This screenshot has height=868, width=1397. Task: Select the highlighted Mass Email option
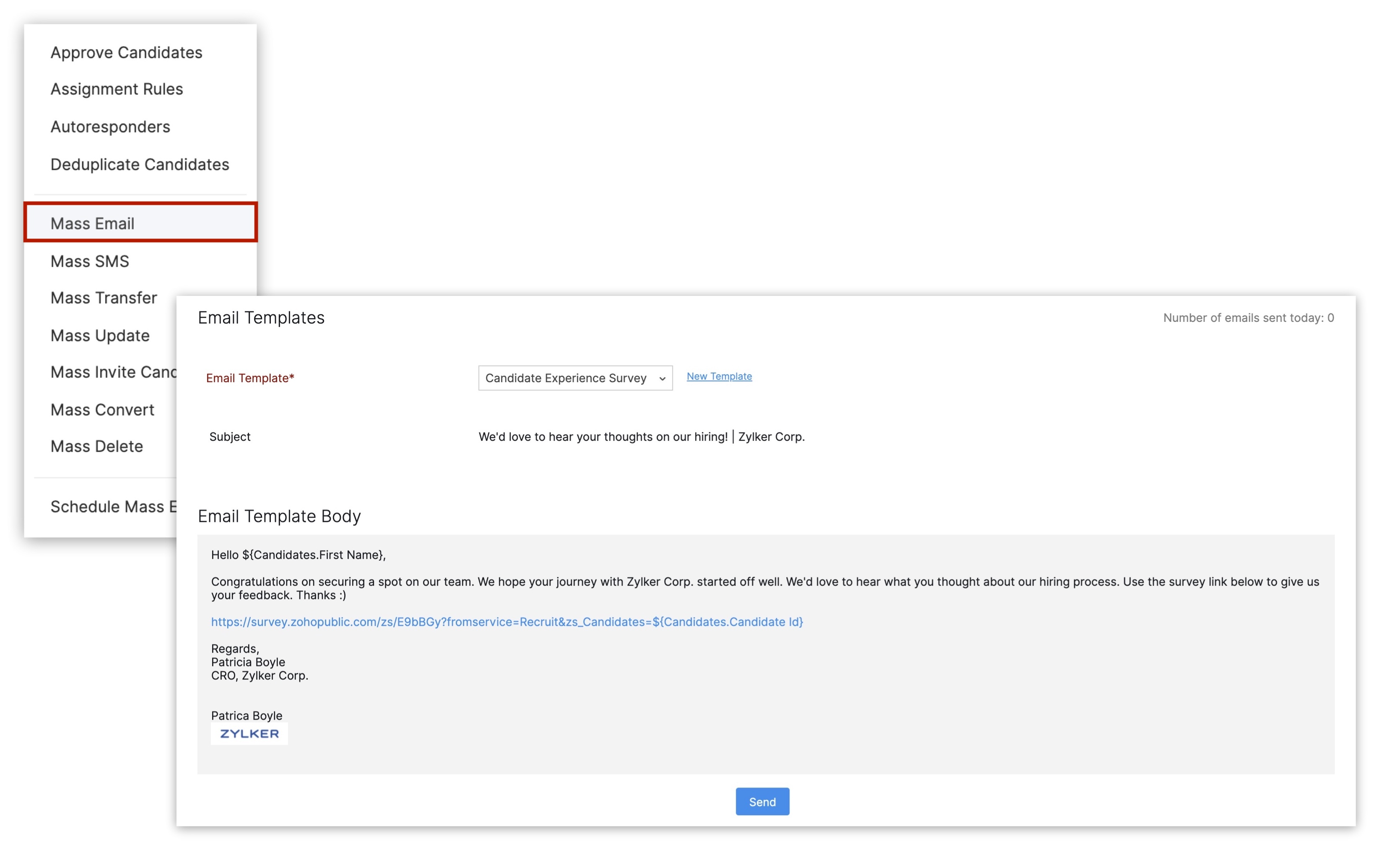[92, 223]
